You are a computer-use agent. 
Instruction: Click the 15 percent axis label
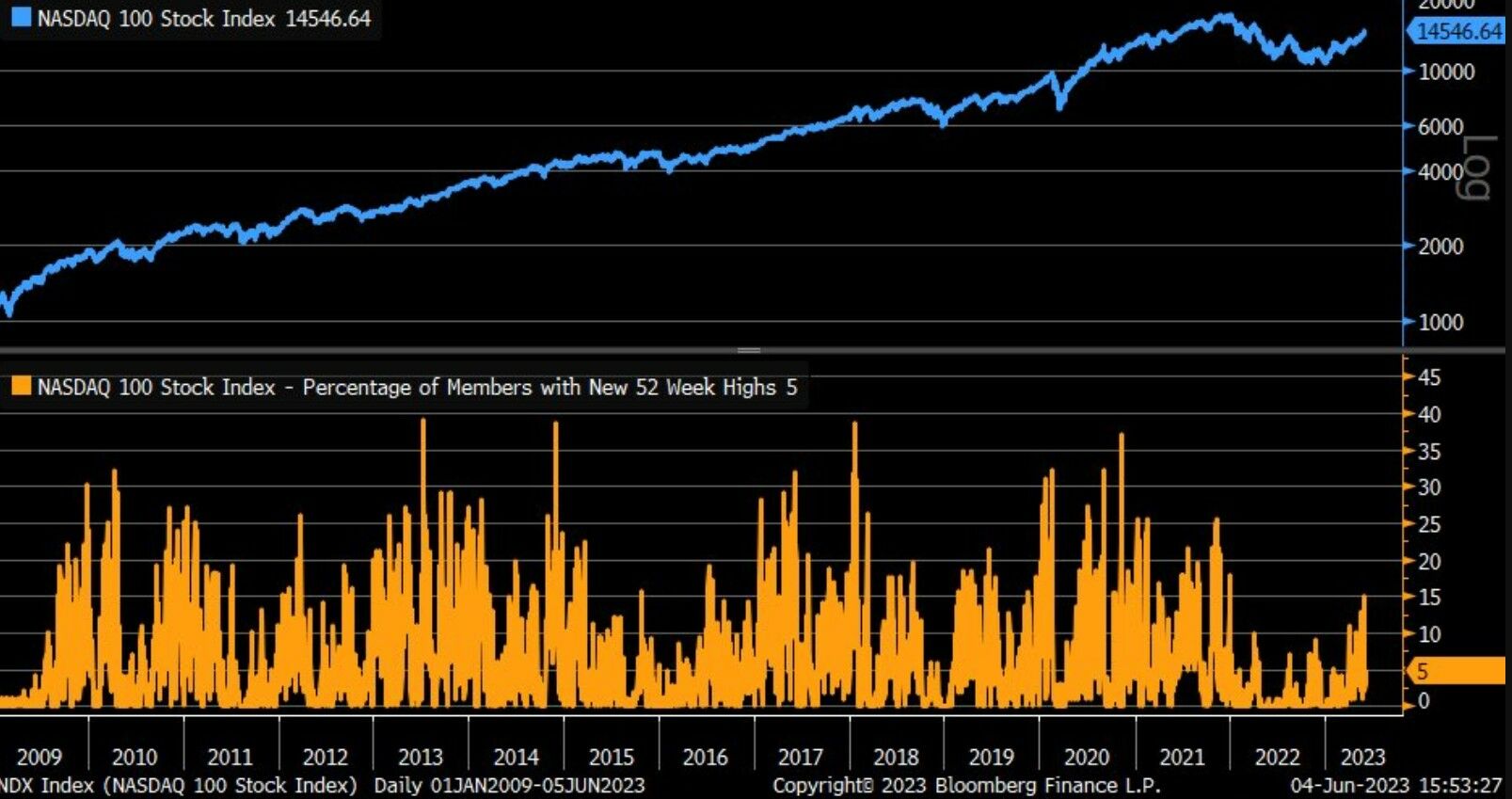[x=1429, y=597]
